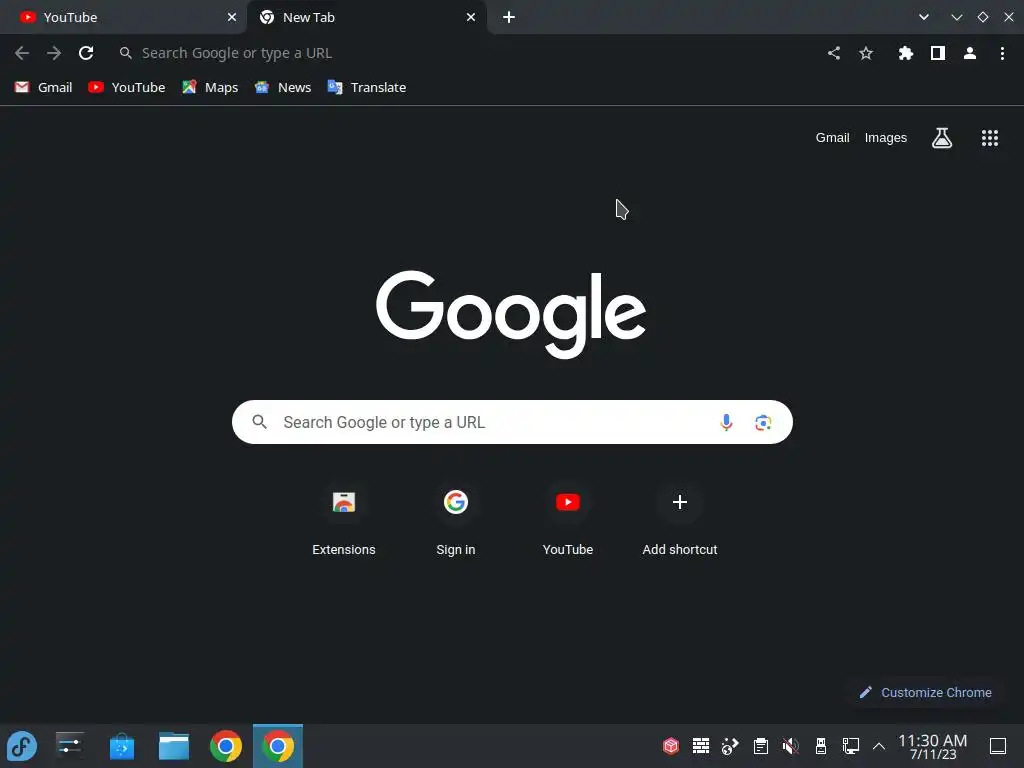This screenshot has width=1024, height=768.
Task: Open Gmail bookmark in bookmarks bar
Action: 43,88
